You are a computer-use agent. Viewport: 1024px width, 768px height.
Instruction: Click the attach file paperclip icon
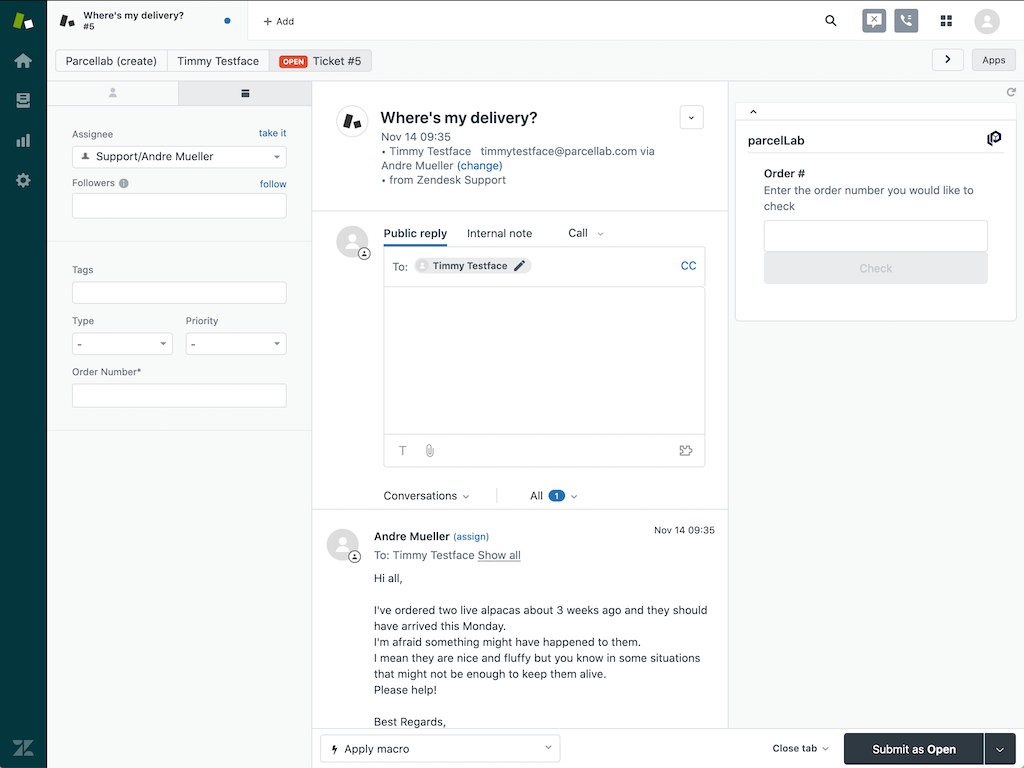(x=430, y=451)
